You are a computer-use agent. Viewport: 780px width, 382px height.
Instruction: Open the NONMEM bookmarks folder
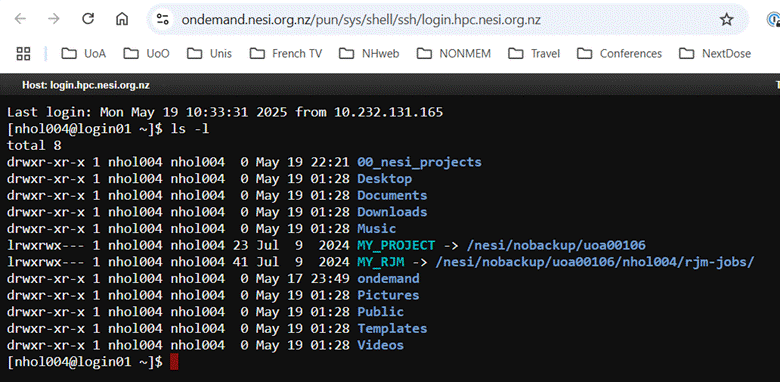point(454,53)
